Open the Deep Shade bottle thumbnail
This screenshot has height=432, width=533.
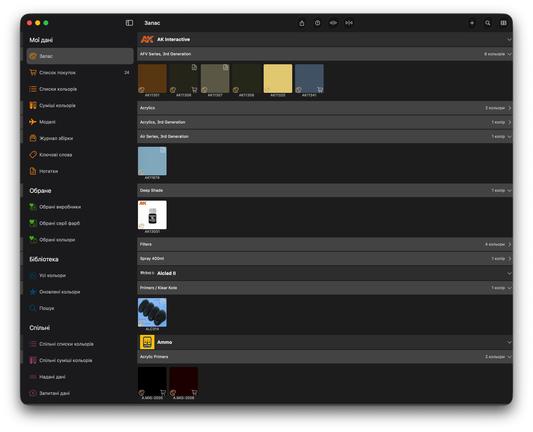pyautogui.click(x=152, y=215)
